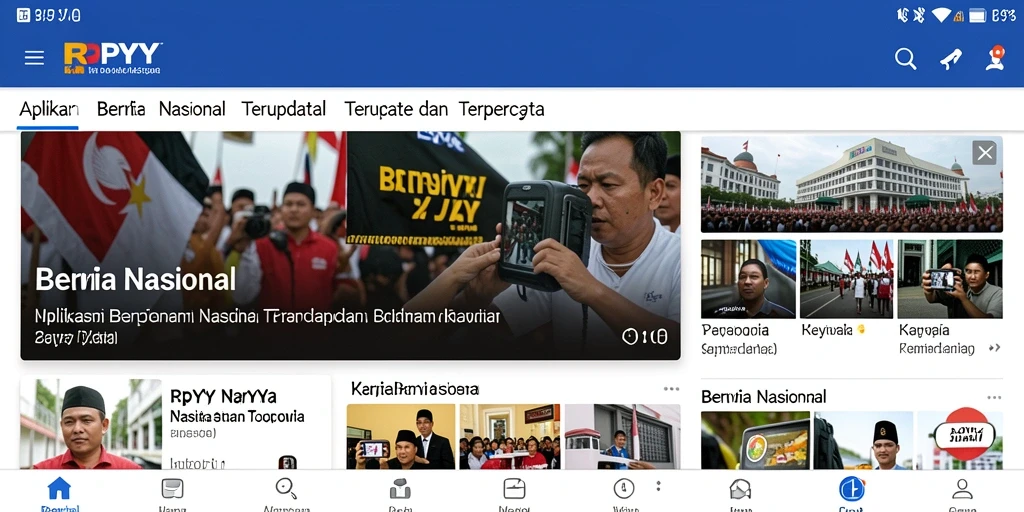Expand thumbnail row with the double chevron
This screenshot has height=512, width=1024.
click(x=994, y=348)
